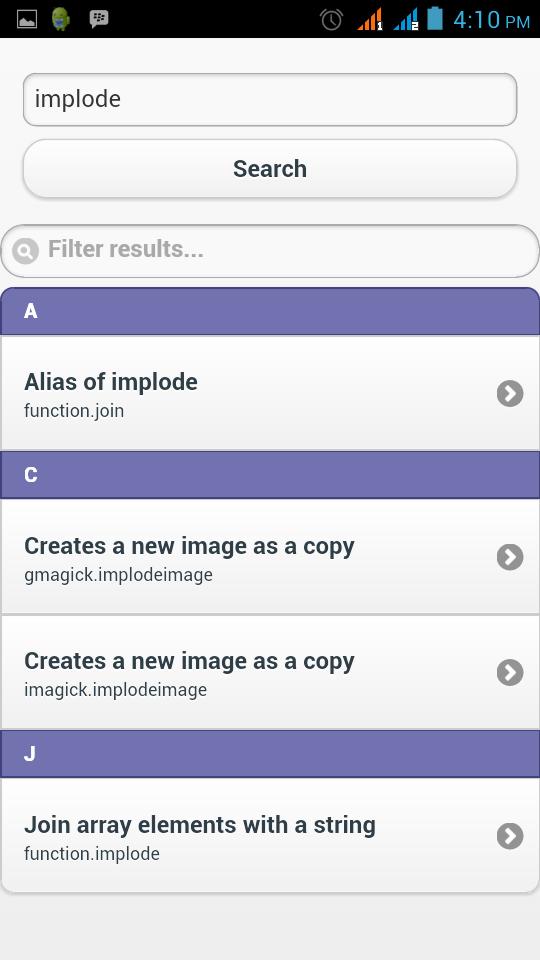Select the J section header

point(270,754)
